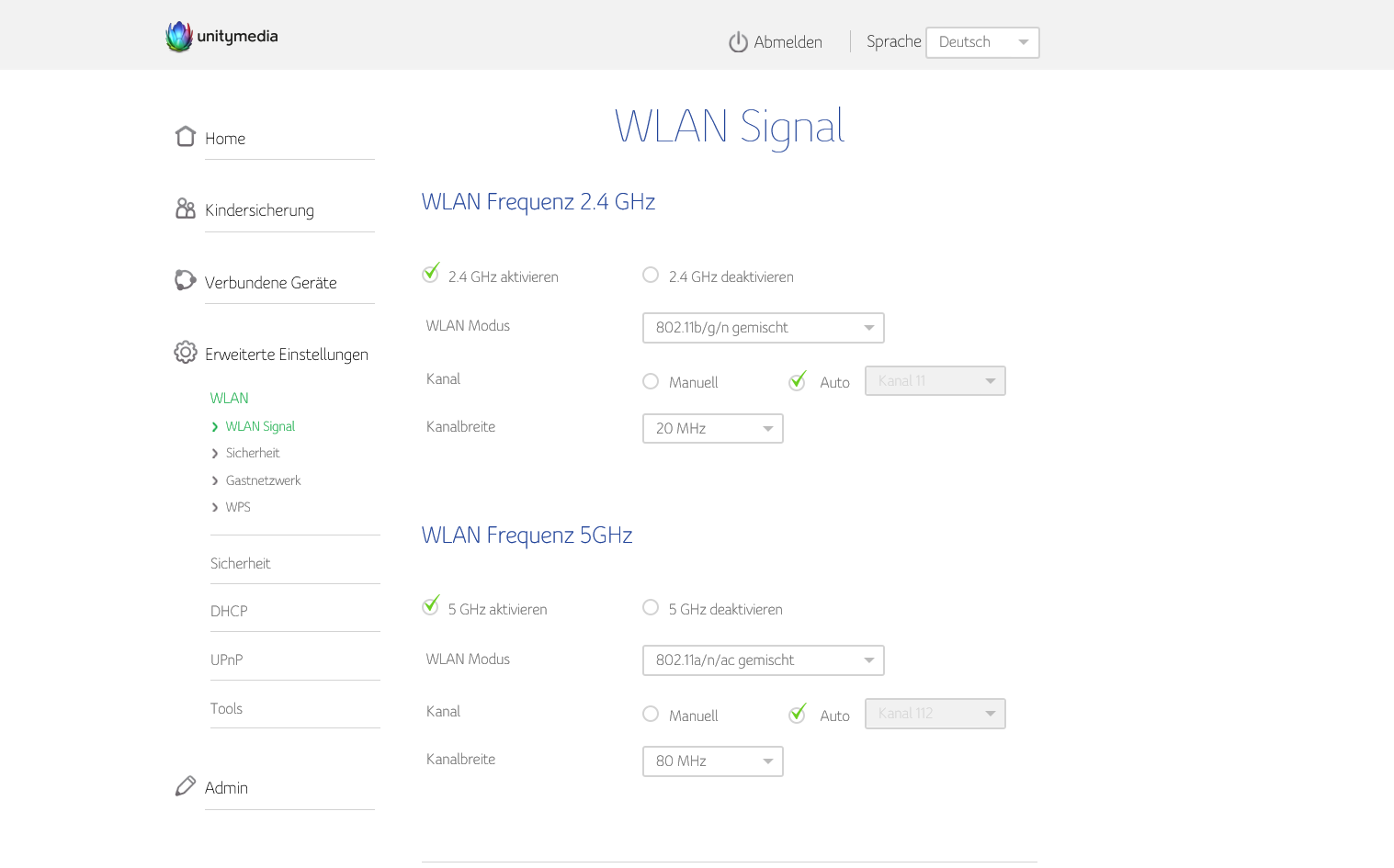Select the 2.4 GHz deaktivieren radio button
The width and height of the screenshot is (1394, 868).
pos(651,276)
